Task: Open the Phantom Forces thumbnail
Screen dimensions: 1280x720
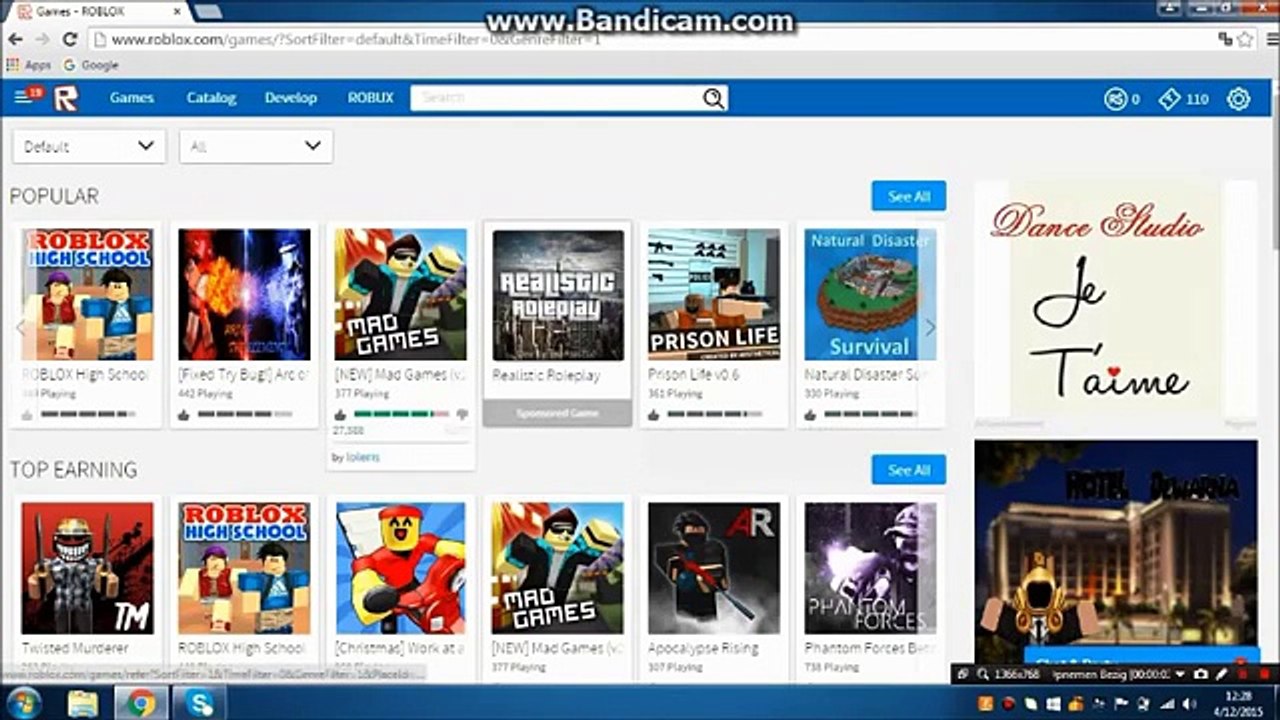Action: pyautogui.click(x=870, y=568)
